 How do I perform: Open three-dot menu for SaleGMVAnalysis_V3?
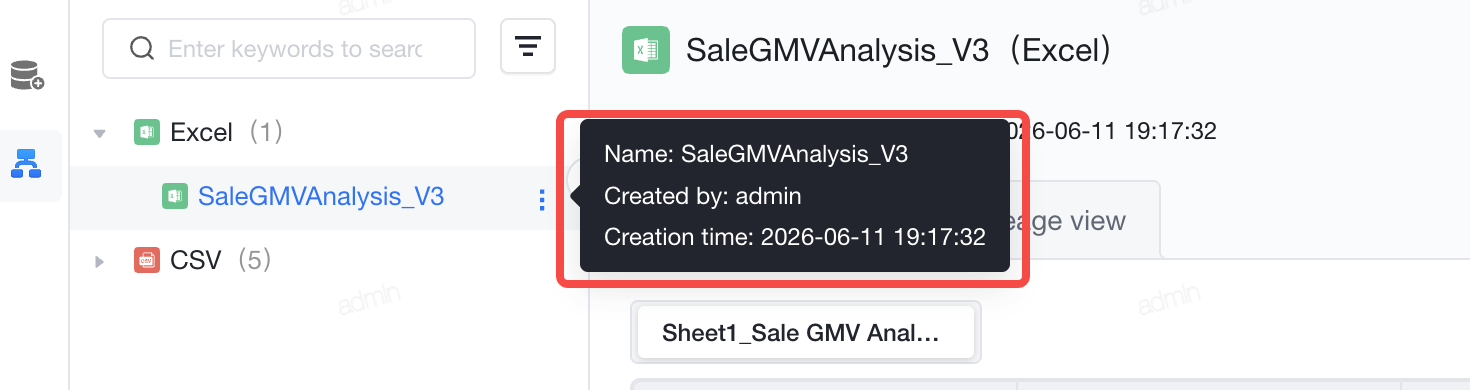pyautogui.click(x=542, y=200)
